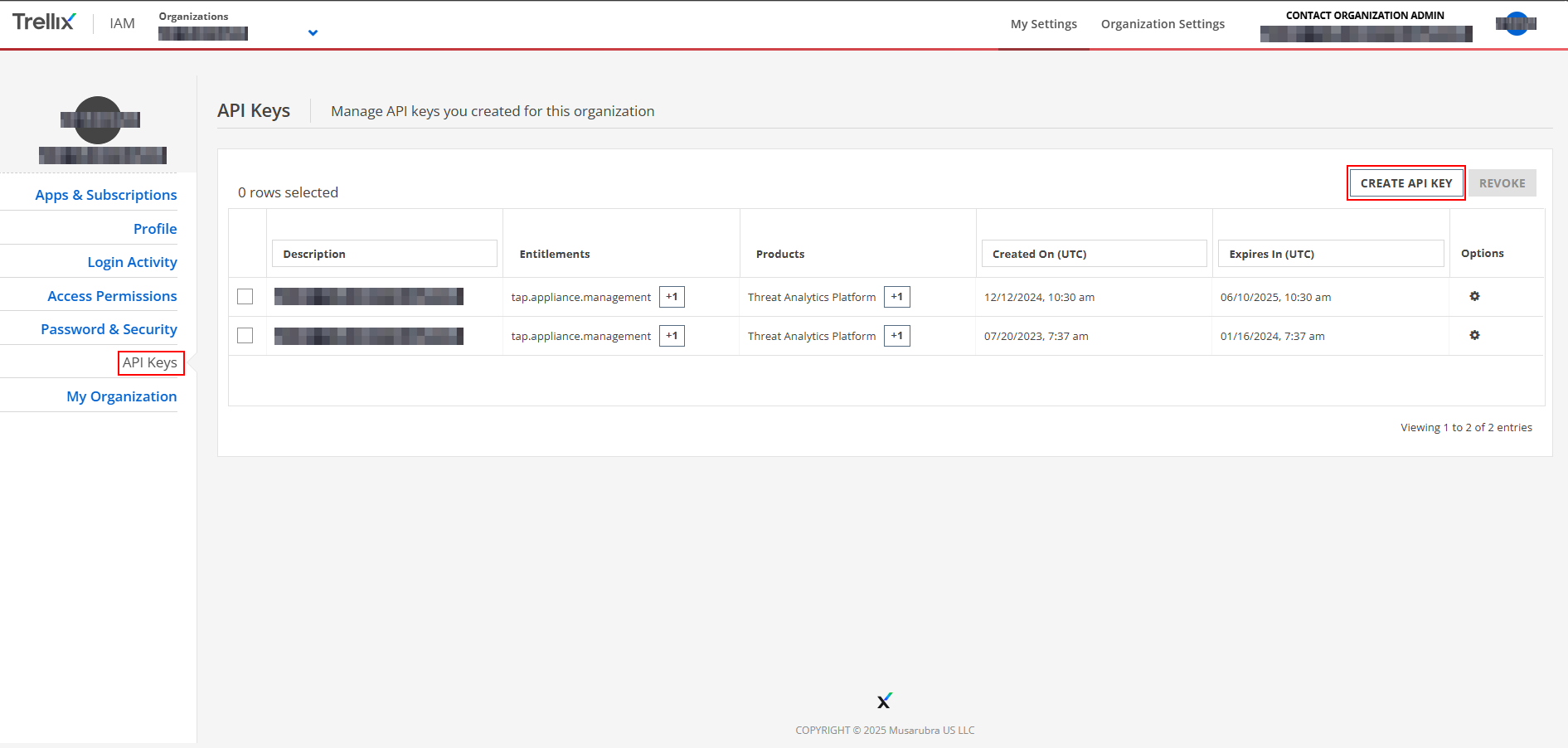Select checkbox for key created 12/12/2024
Screen dimensions: 1568x748
(245, 297)
